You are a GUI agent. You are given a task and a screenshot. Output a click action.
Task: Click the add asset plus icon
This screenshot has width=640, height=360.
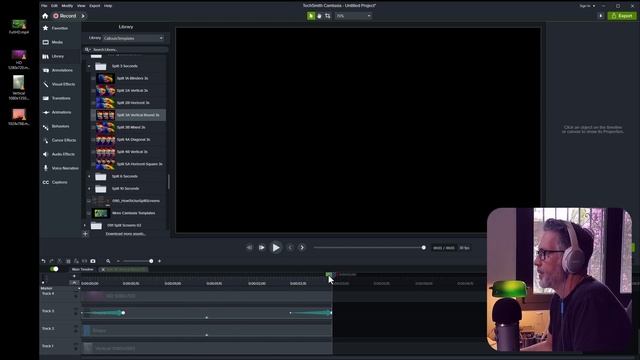click(85, 234)
